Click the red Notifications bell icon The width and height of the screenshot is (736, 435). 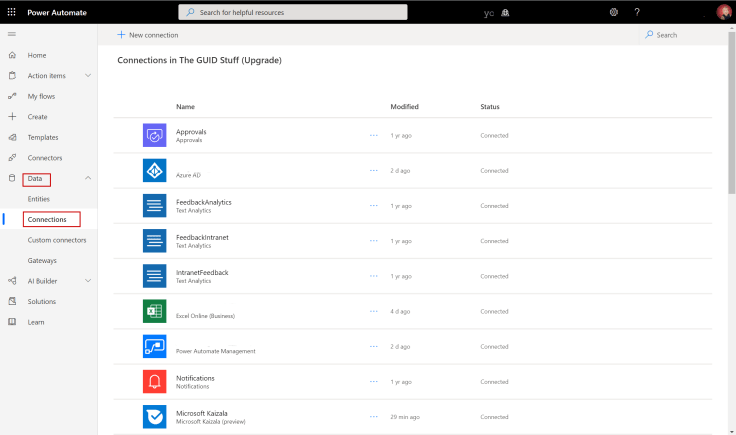(x=154, y=381)
